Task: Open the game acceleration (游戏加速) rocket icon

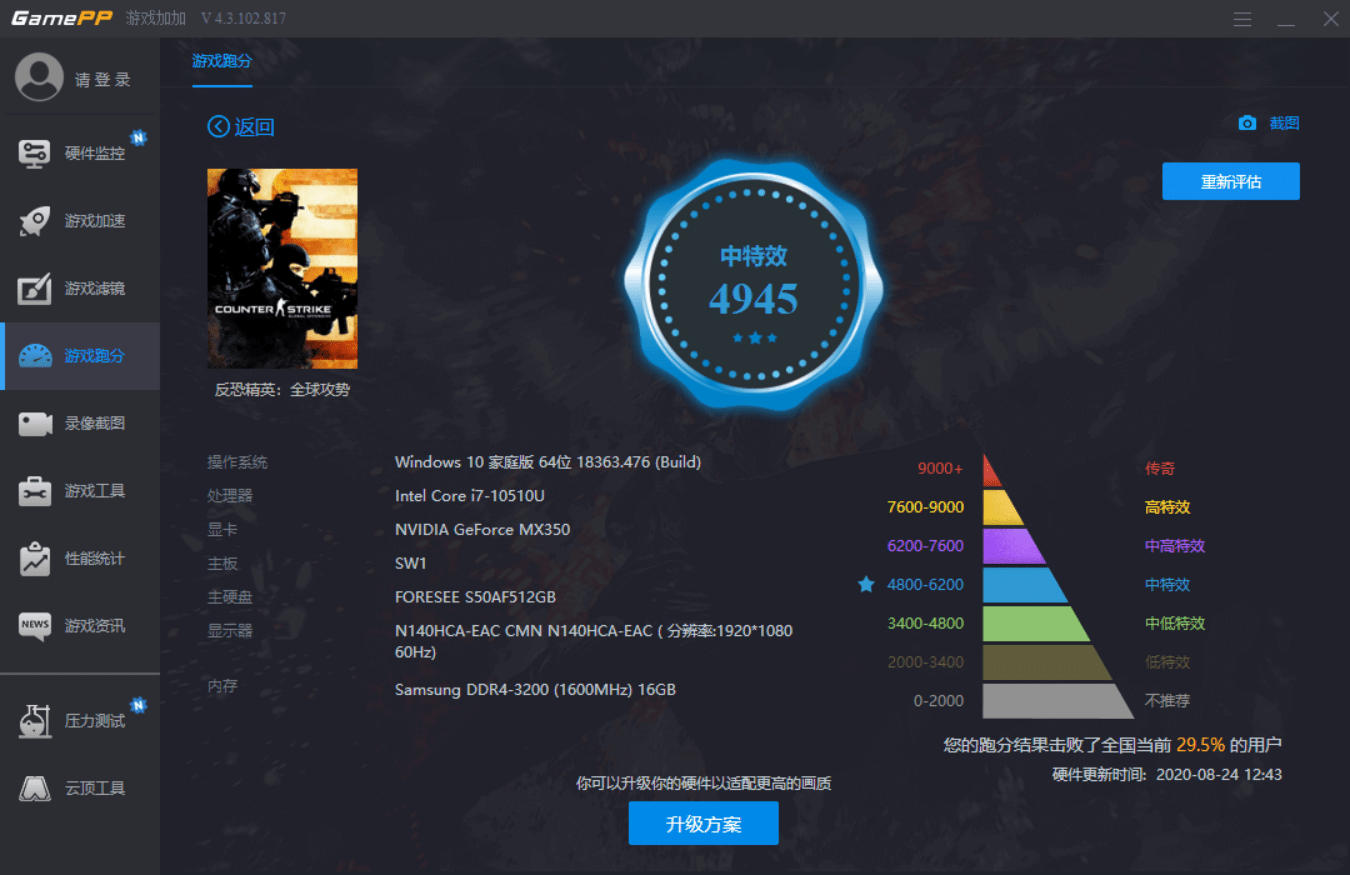Action: [35, 221]
